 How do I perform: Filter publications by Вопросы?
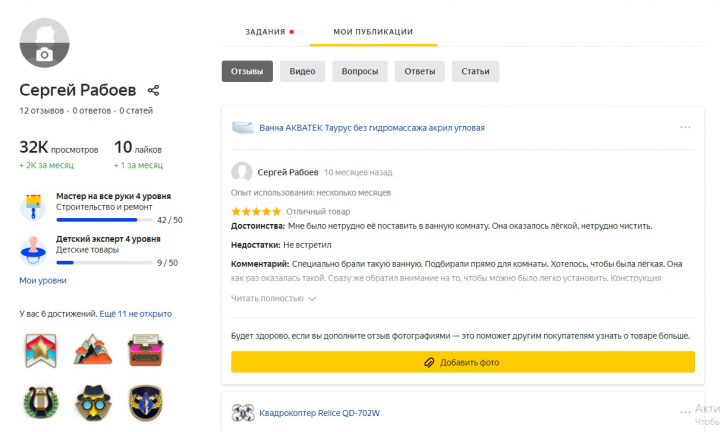point(359,72)
